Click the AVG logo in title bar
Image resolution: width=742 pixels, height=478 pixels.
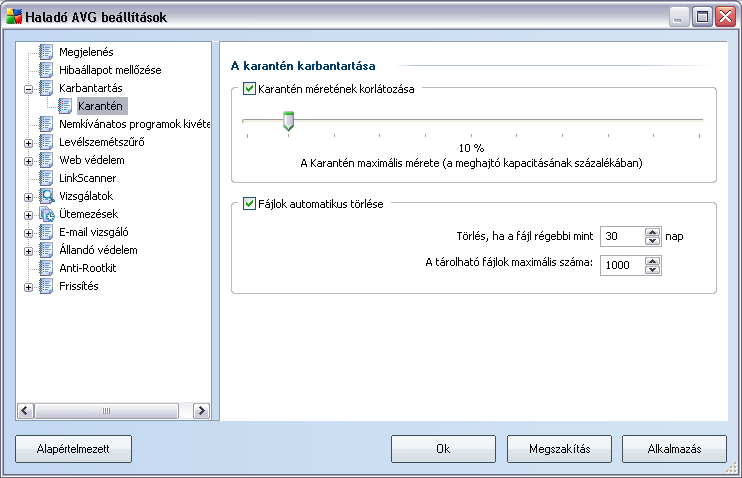(14, 17)
